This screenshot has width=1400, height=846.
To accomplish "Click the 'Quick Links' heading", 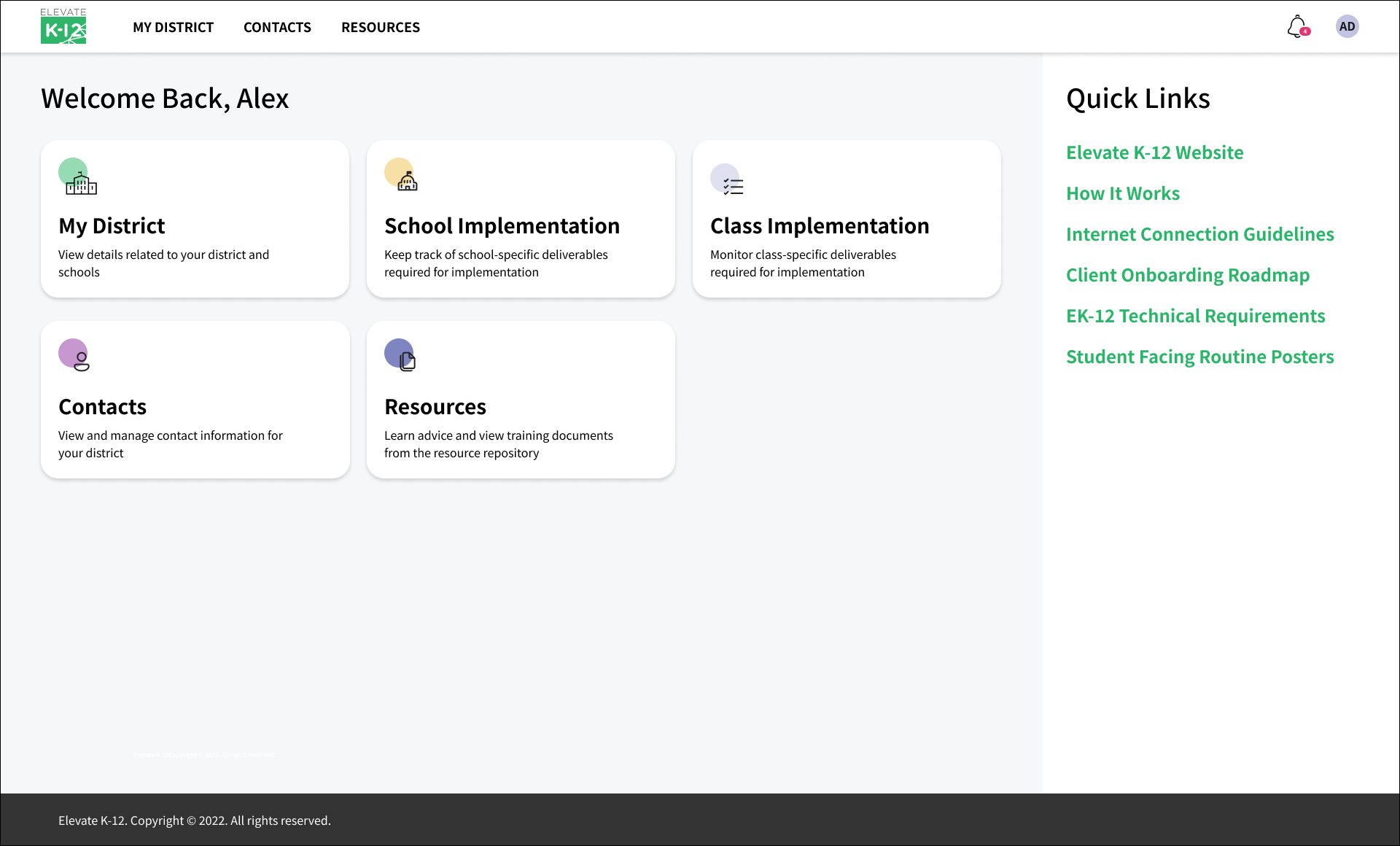I will pyautogui.click(x=1137, y=98).
